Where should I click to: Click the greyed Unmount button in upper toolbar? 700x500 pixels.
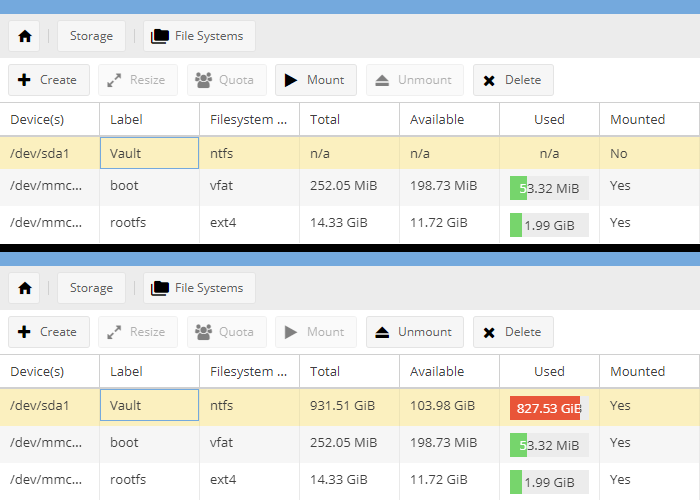415,80
